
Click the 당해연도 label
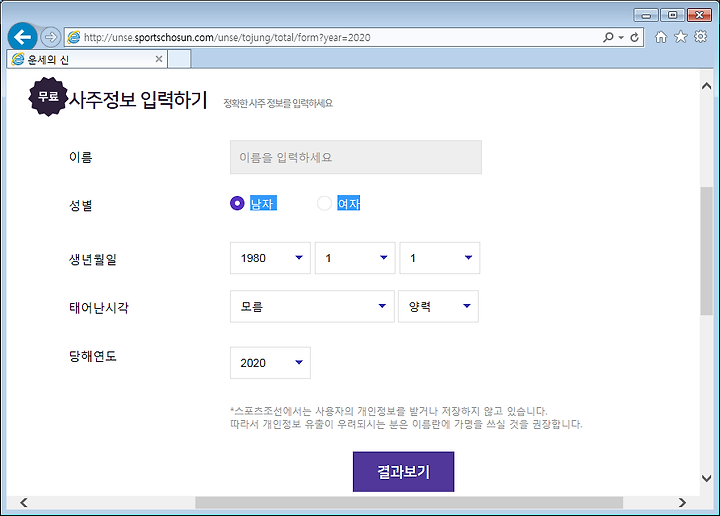(x=93, y=356)
